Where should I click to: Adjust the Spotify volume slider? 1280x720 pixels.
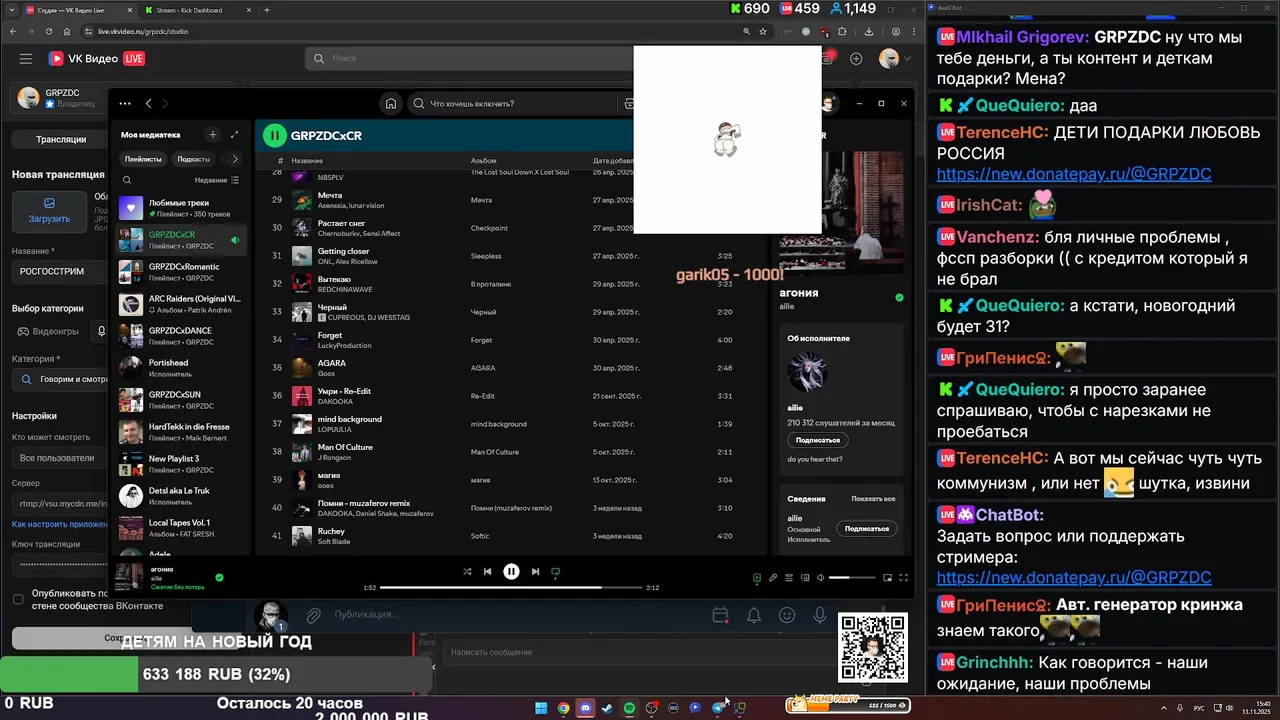point(852,577)
